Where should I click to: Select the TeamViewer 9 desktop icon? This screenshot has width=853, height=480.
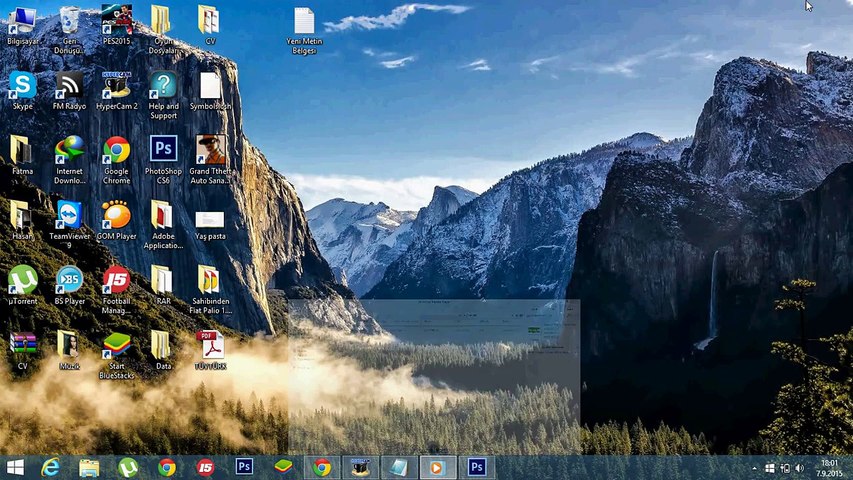click(x=70, y=224)
